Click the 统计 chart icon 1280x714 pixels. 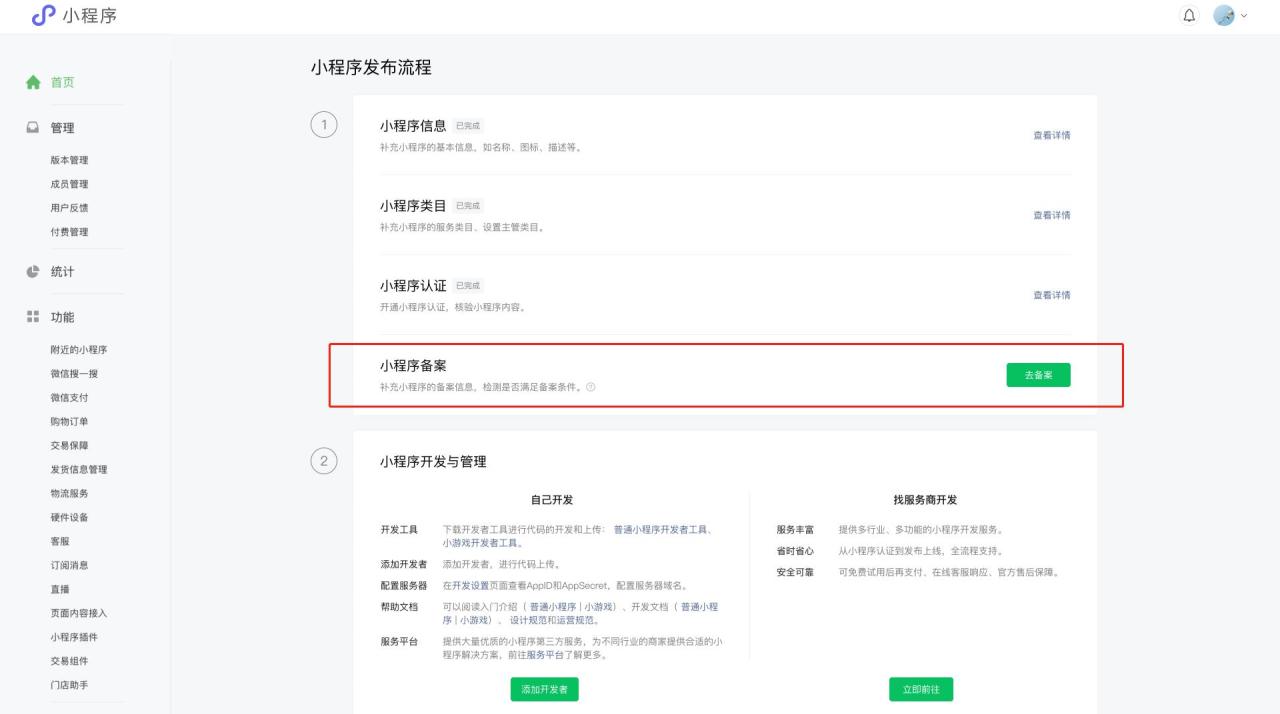(34, 271)
